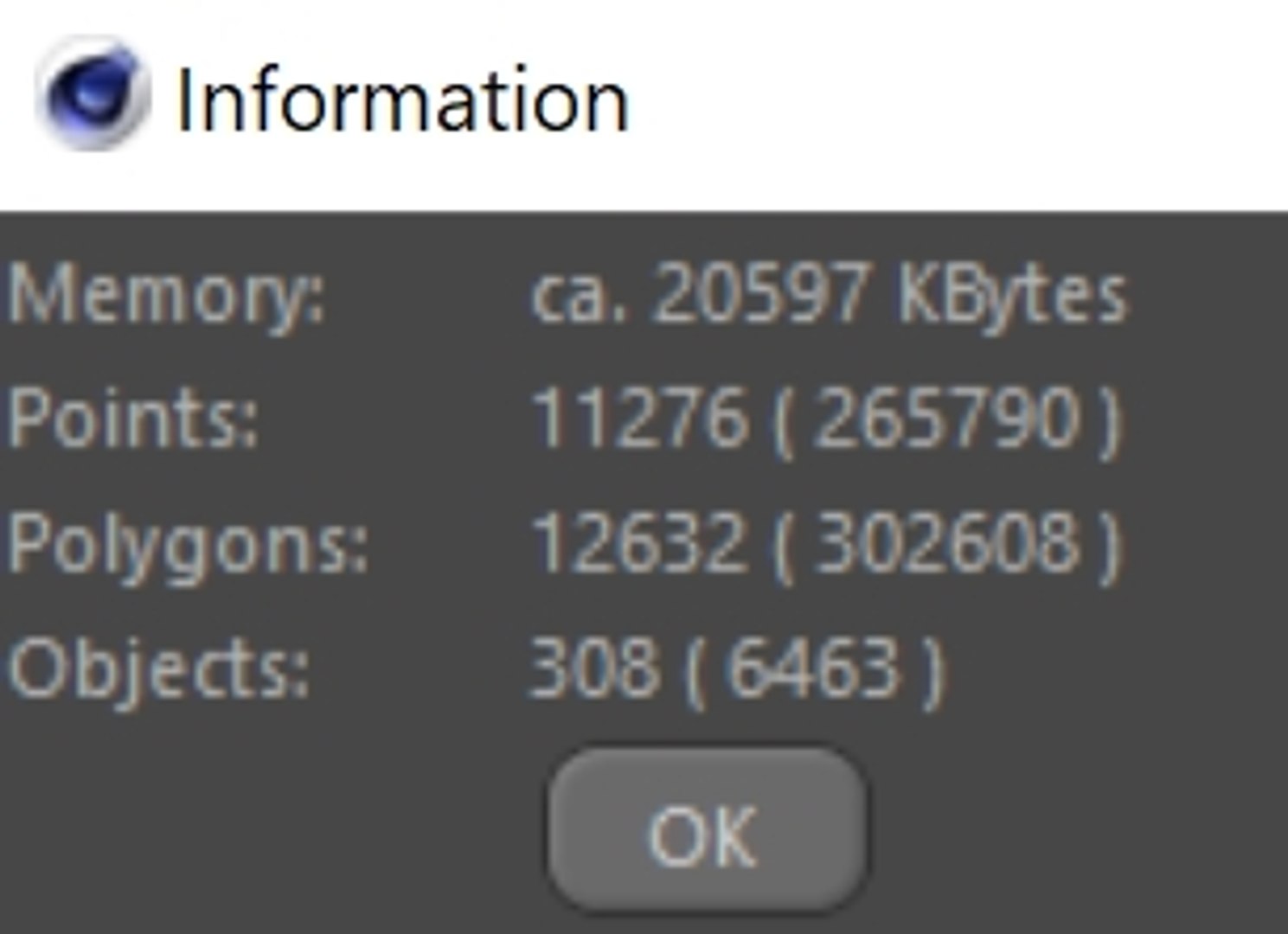
Task: Click the Points label
Action: tap(133, 419)
